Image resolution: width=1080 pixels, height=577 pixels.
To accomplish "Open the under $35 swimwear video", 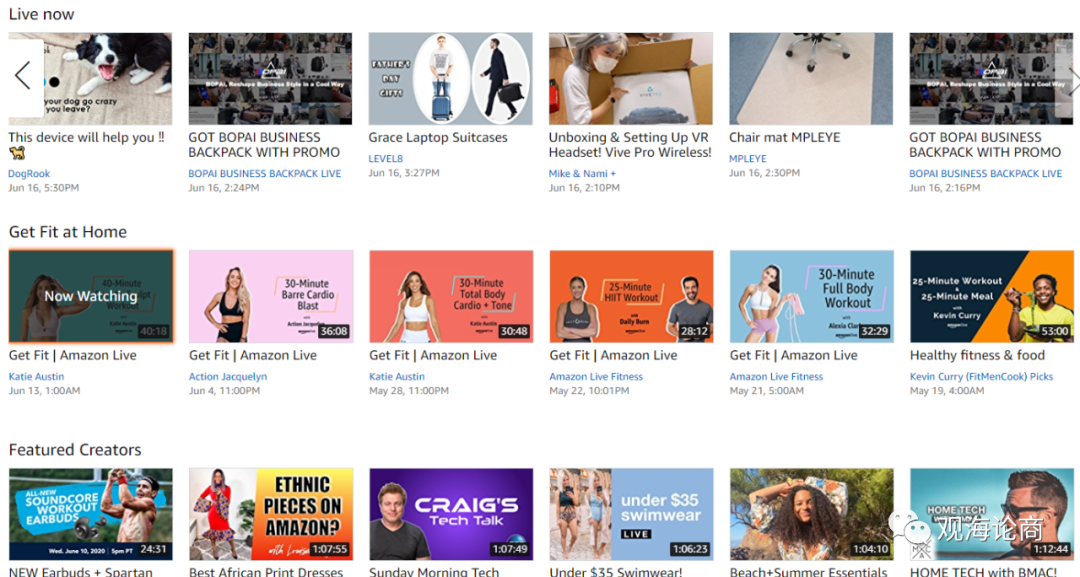I will click(631, 514).
